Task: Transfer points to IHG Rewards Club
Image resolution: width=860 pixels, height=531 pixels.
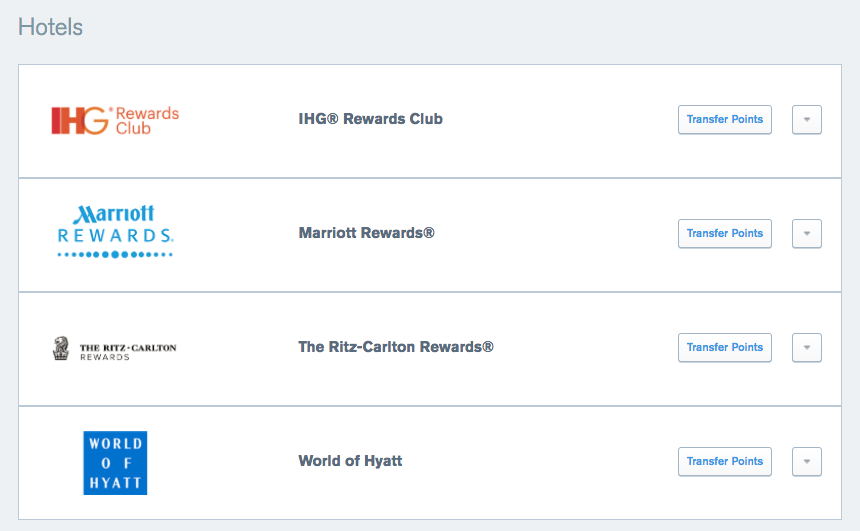Action: point(725,120)
